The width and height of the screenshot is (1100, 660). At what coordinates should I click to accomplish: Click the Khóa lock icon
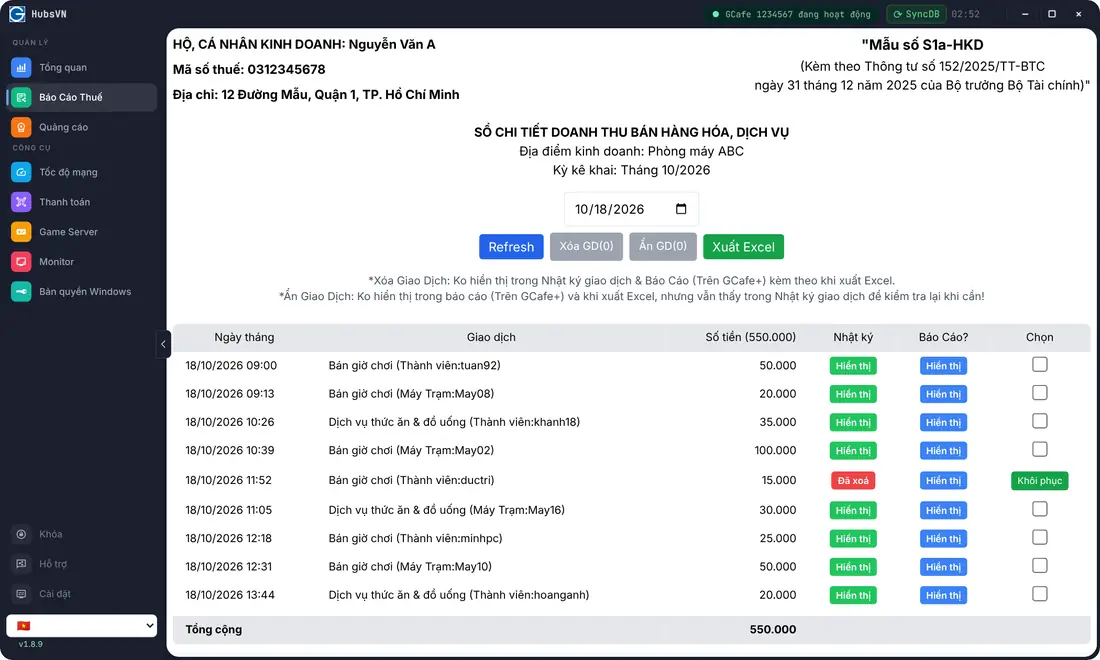21,534
